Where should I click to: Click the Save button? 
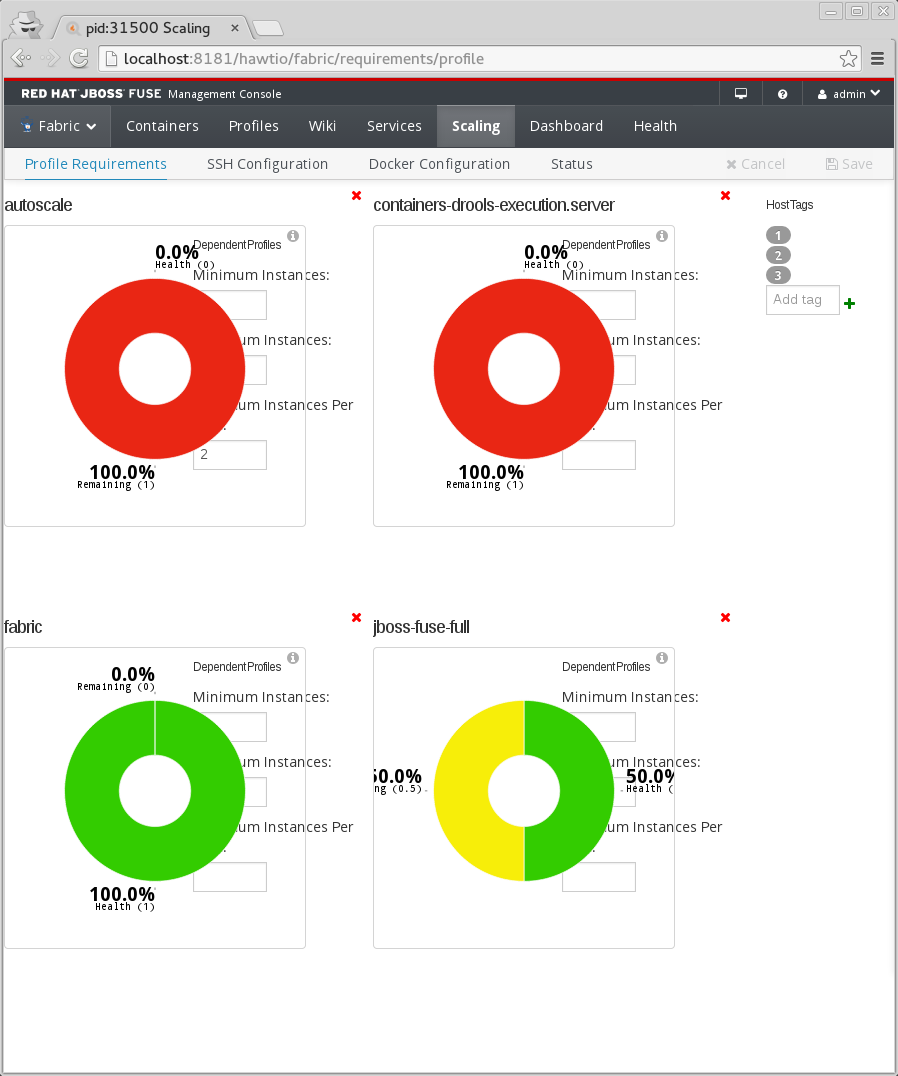[849, 164]
